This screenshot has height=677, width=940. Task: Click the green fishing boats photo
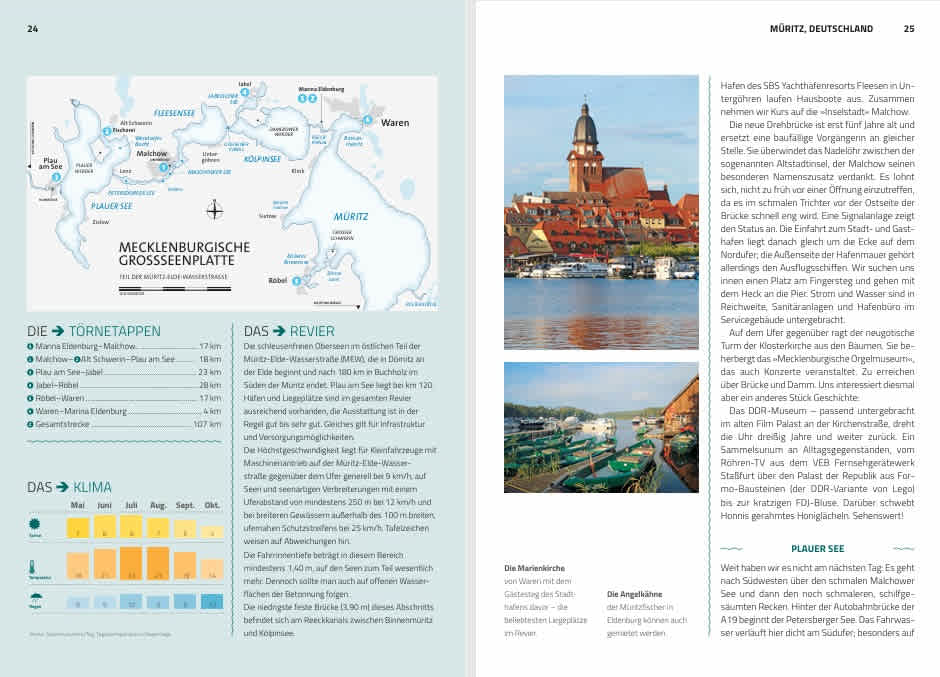click(601, 428)
